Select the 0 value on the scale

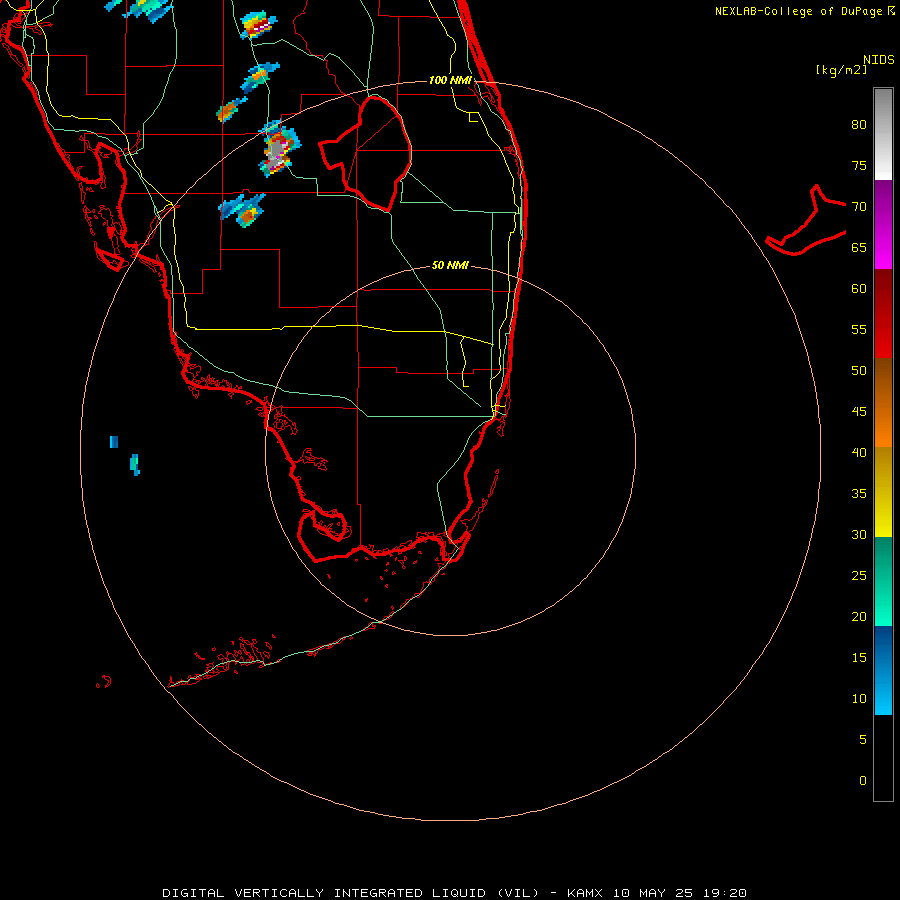click(x=863, y=781)
